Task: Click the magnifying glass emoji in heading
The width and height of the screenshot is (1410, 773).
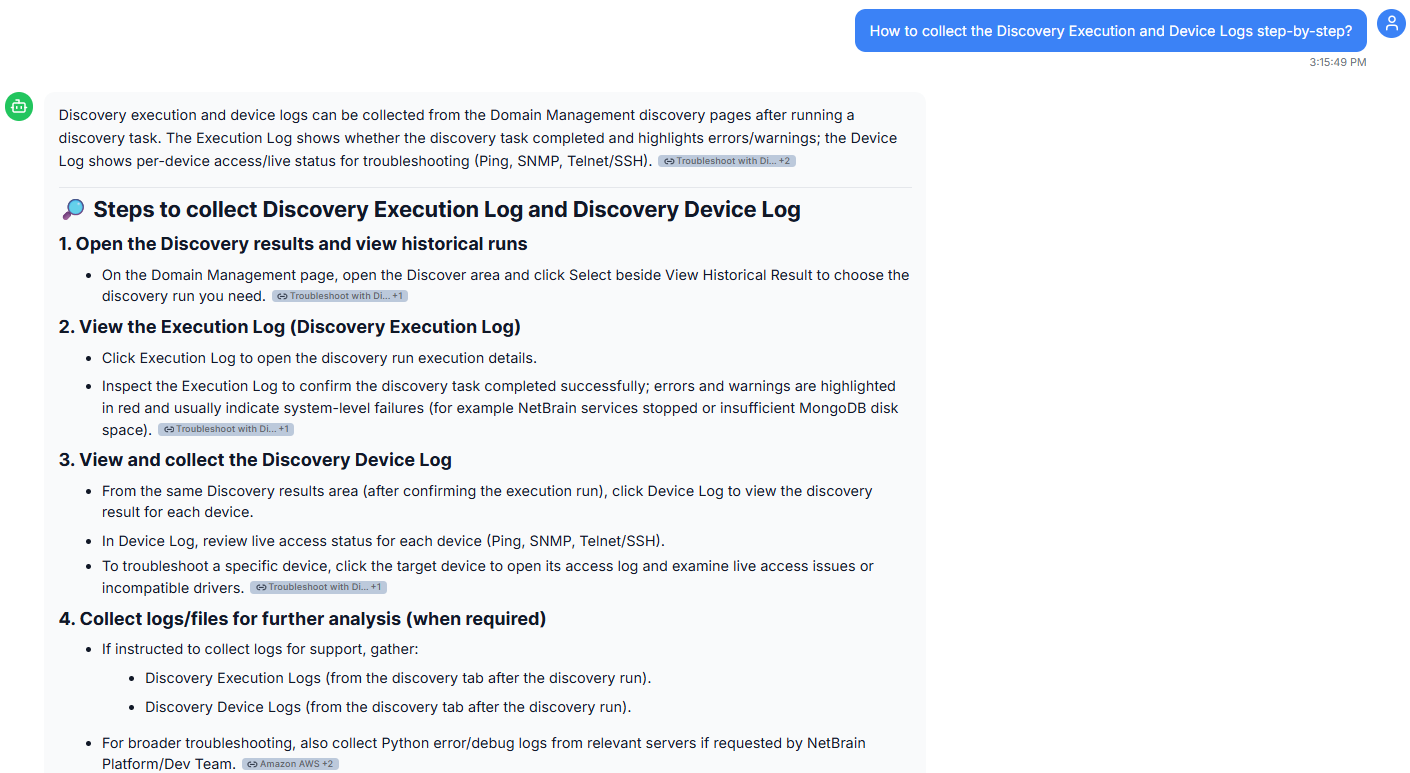Action: tap(73, 210)
